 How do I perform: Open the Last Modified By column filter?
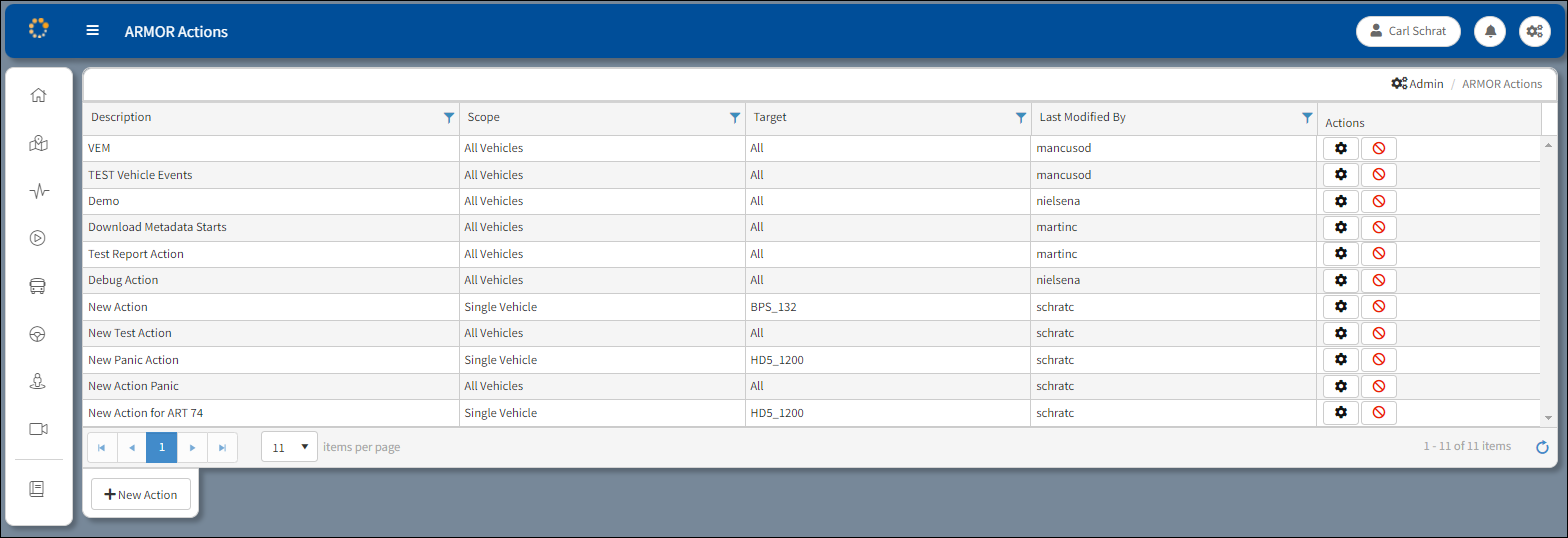[x=1307, y=117]
